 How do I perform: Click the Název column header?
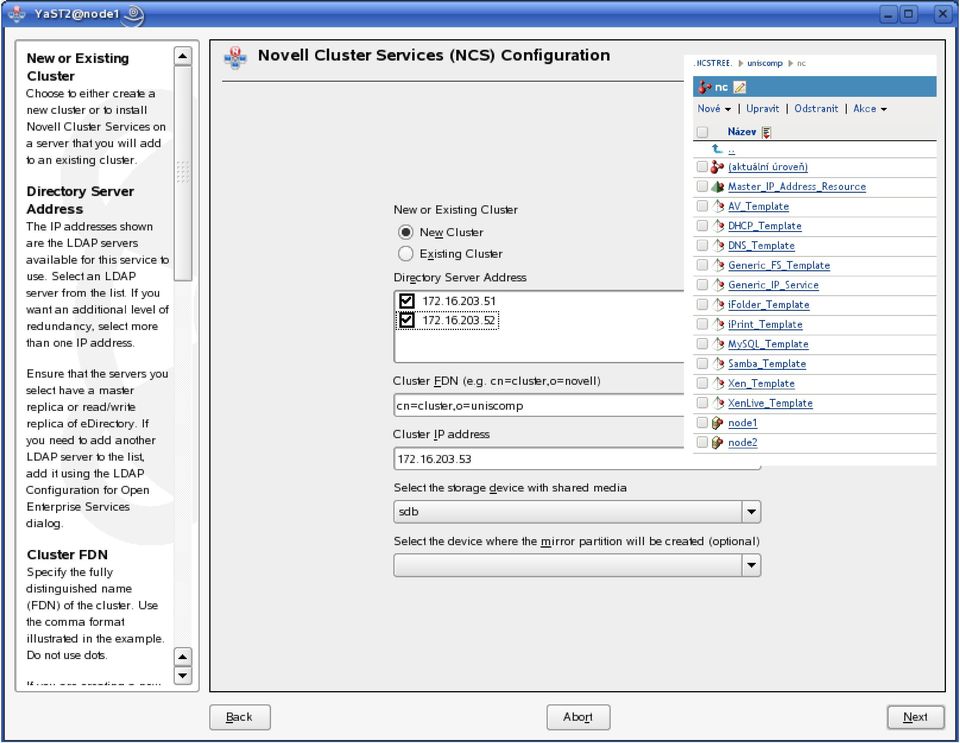click(741, 132)
